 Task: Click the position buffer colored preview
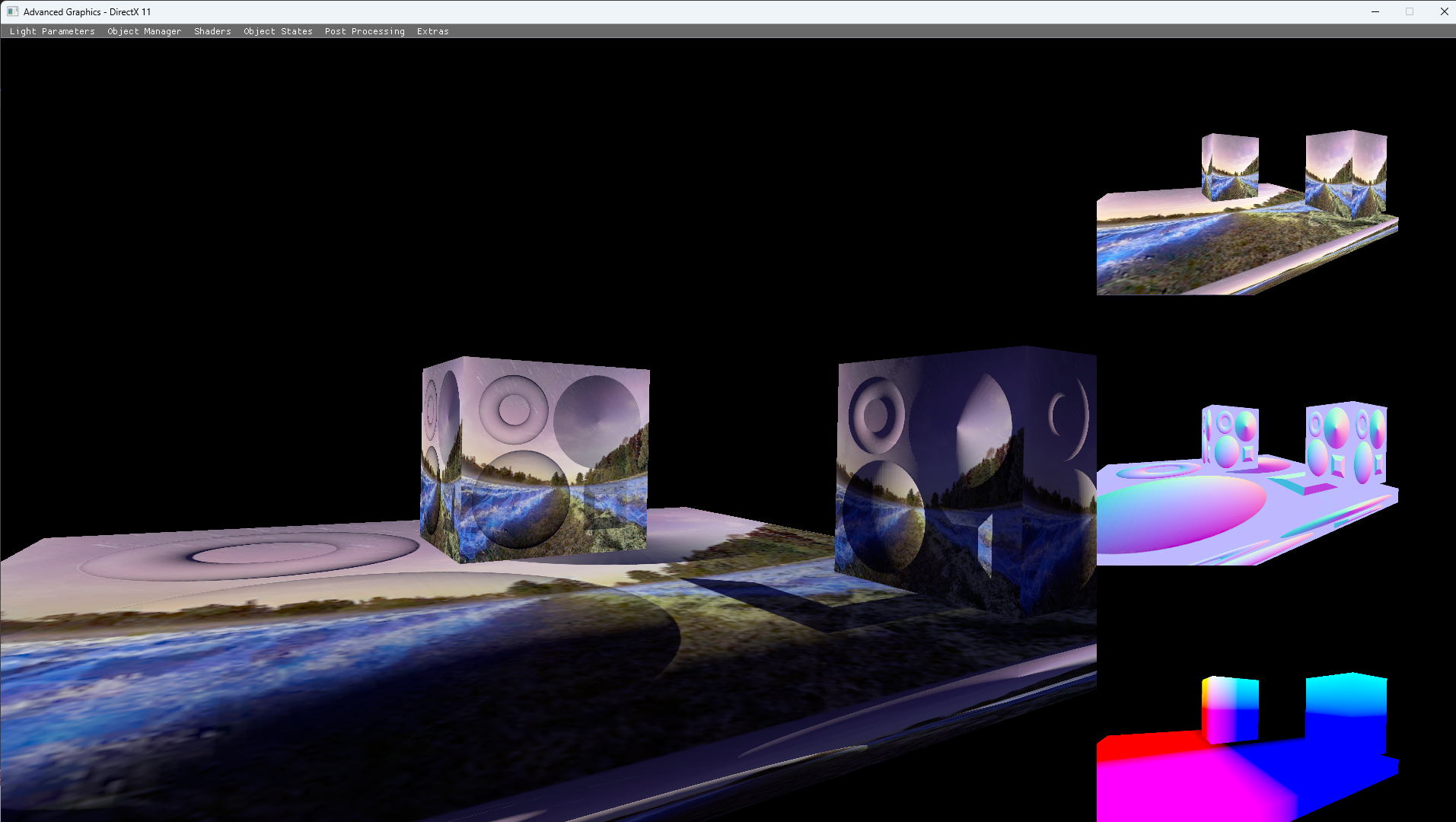click(x=1247, y=747)
